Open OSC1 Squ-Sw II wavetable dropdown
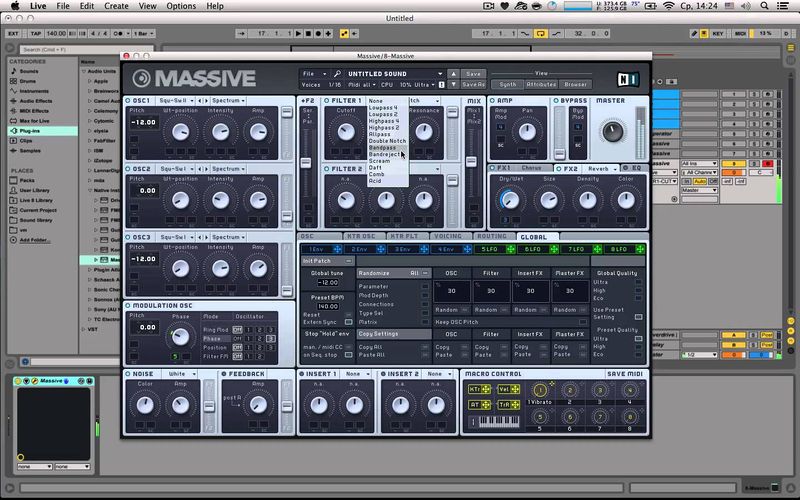This screenshot has height=500, width=800. coord(176,101)
